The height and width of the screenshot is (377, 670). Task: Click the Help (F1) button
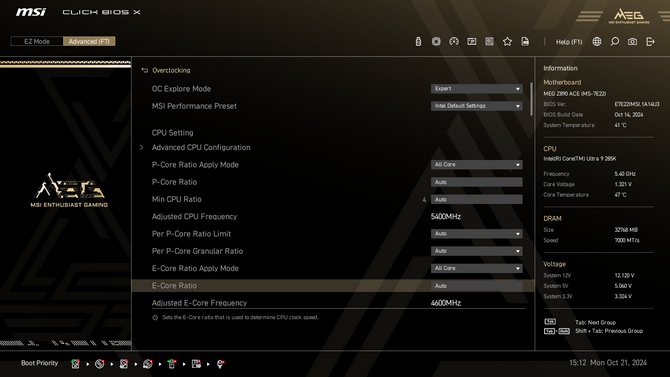coord(569,41)
